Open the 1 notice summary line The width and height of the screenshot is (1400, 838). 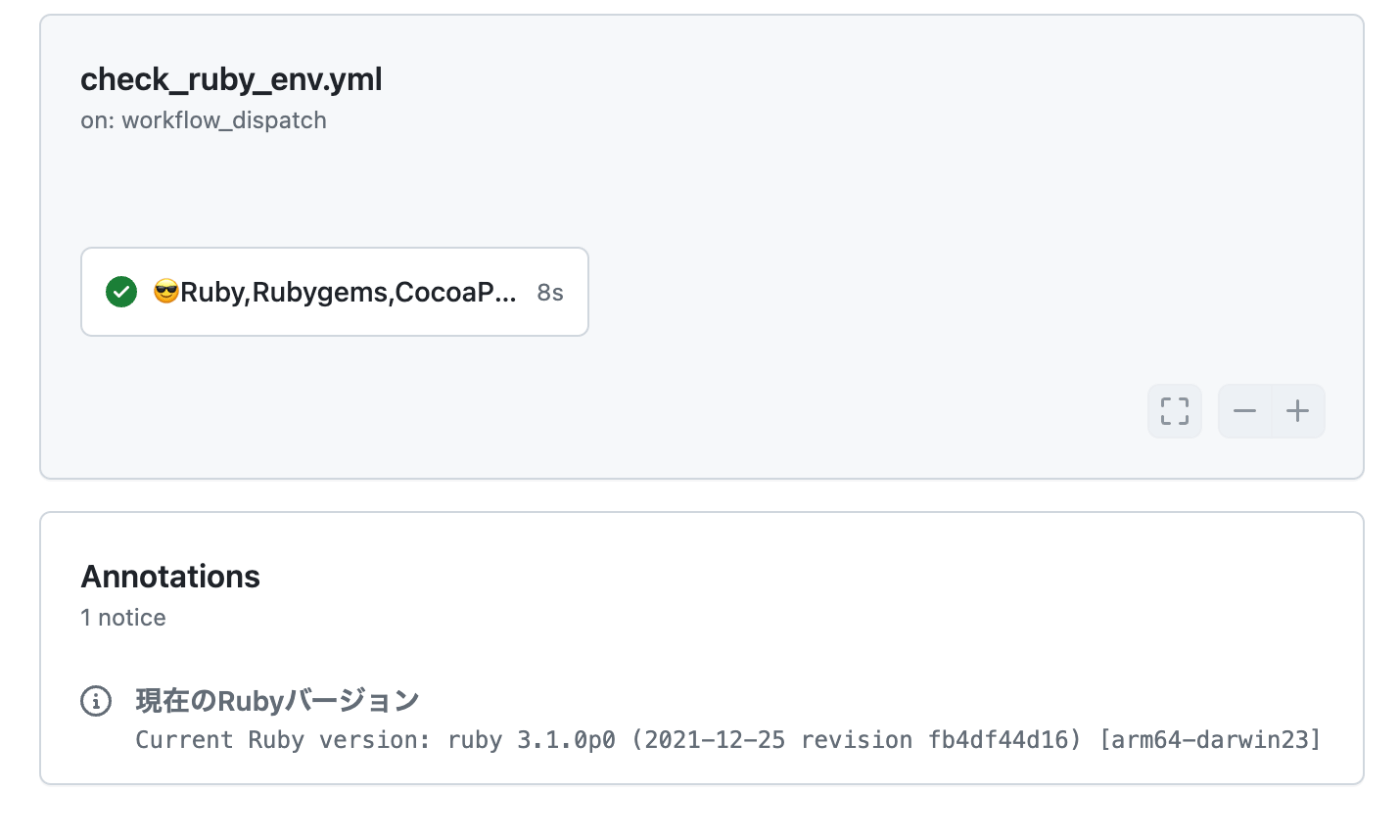[x=122, y=617]
